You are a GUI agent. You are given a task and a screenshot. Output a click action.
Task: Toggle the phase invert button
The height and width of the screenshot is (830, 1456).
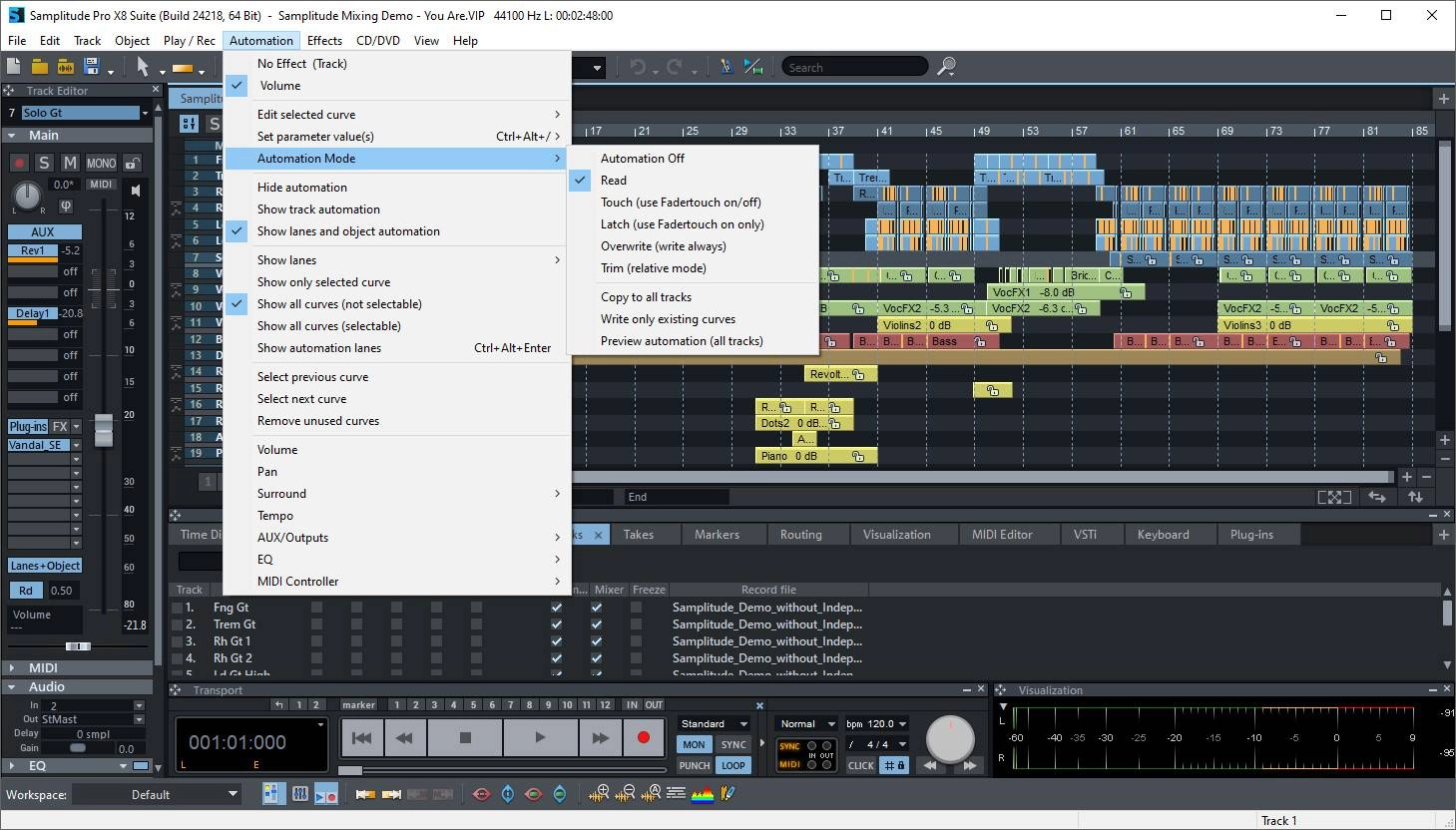(66, 207)
